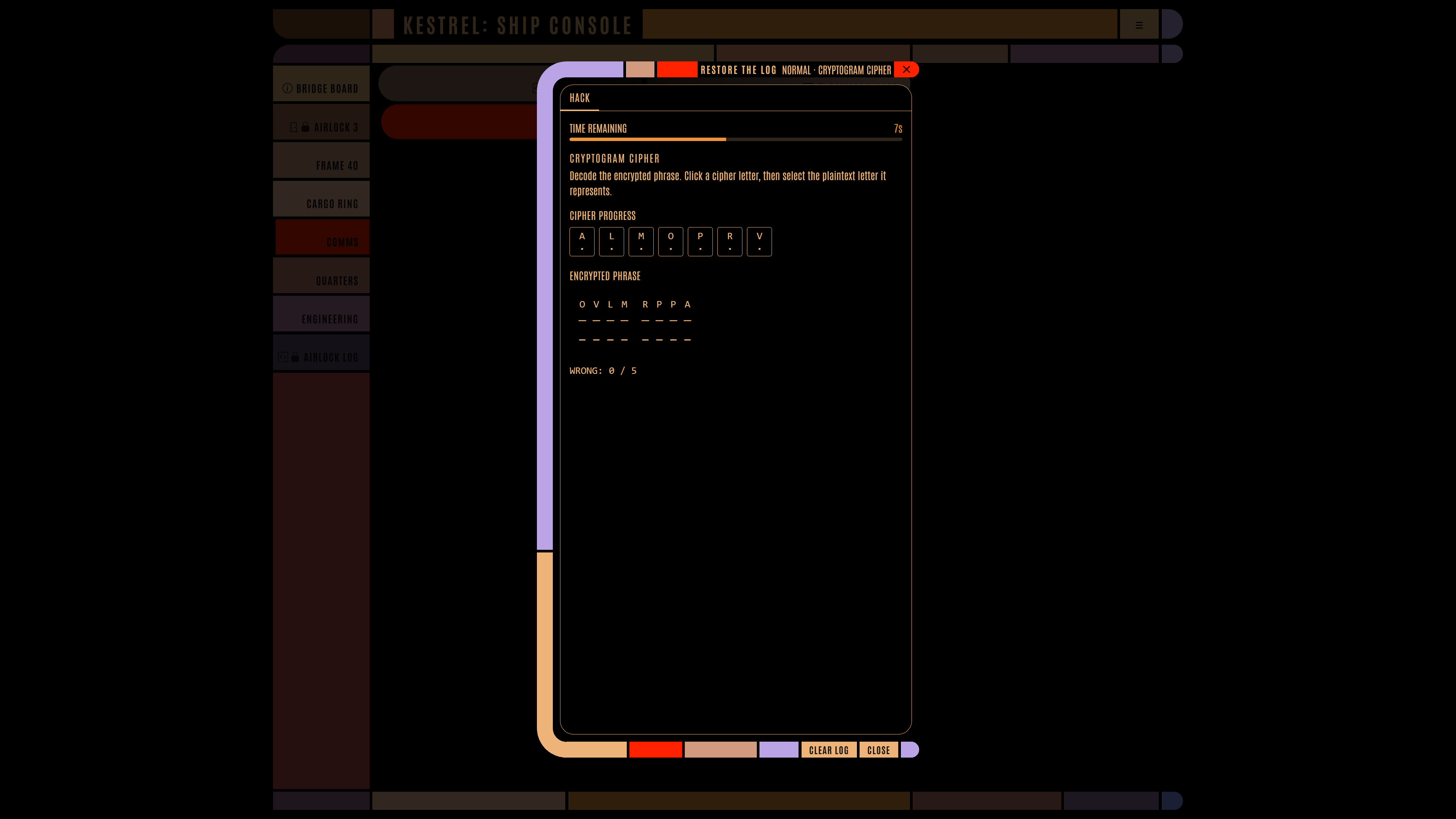Open the Frame 40 sidebar section
Viewport: 1456px width, 819px height.
(321, 160)
